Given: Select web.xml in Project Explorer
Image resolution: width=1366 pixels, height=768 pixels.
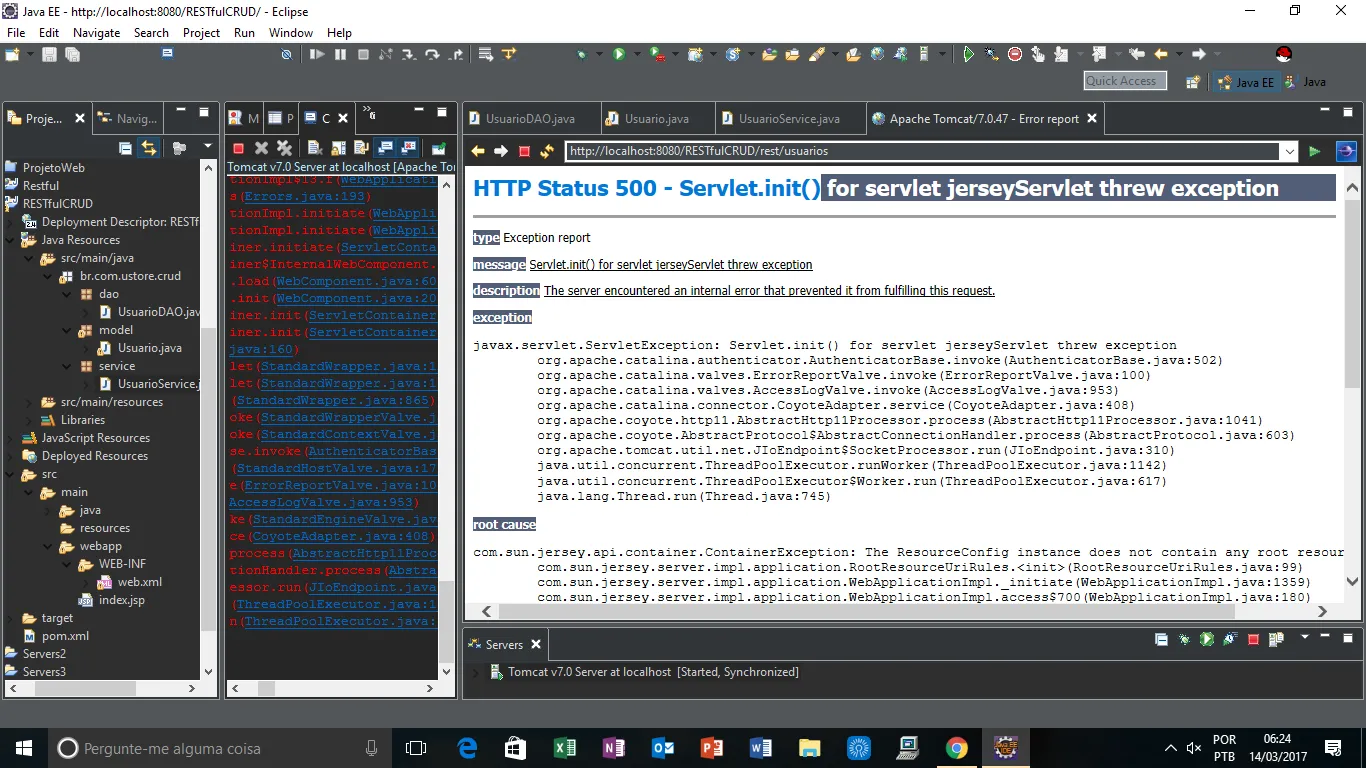Looking at the screenshot, I should [x=130, y=582].
